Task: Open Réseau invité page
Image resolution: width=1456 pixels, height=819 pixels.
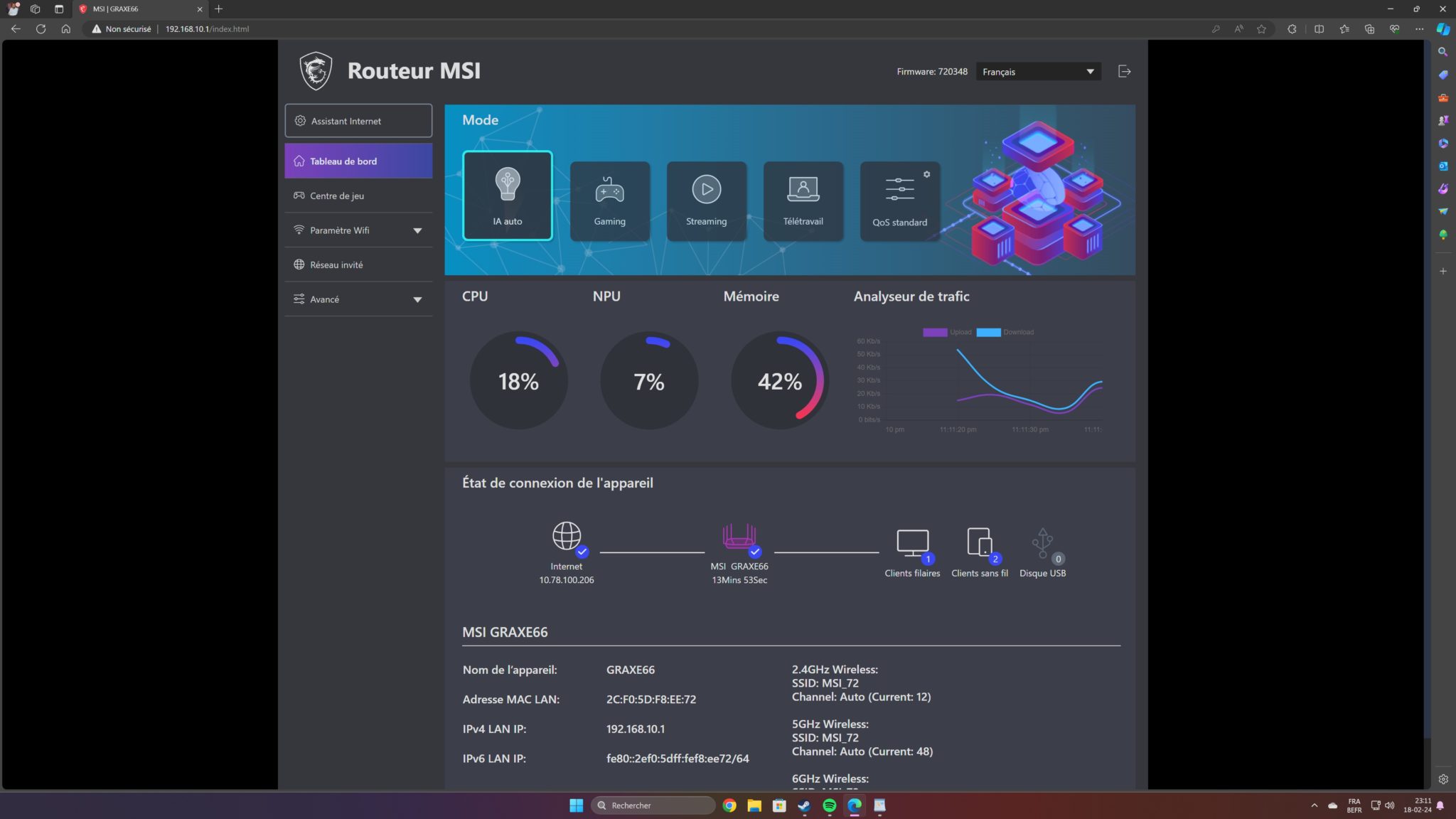Action: tap(358, 264)
